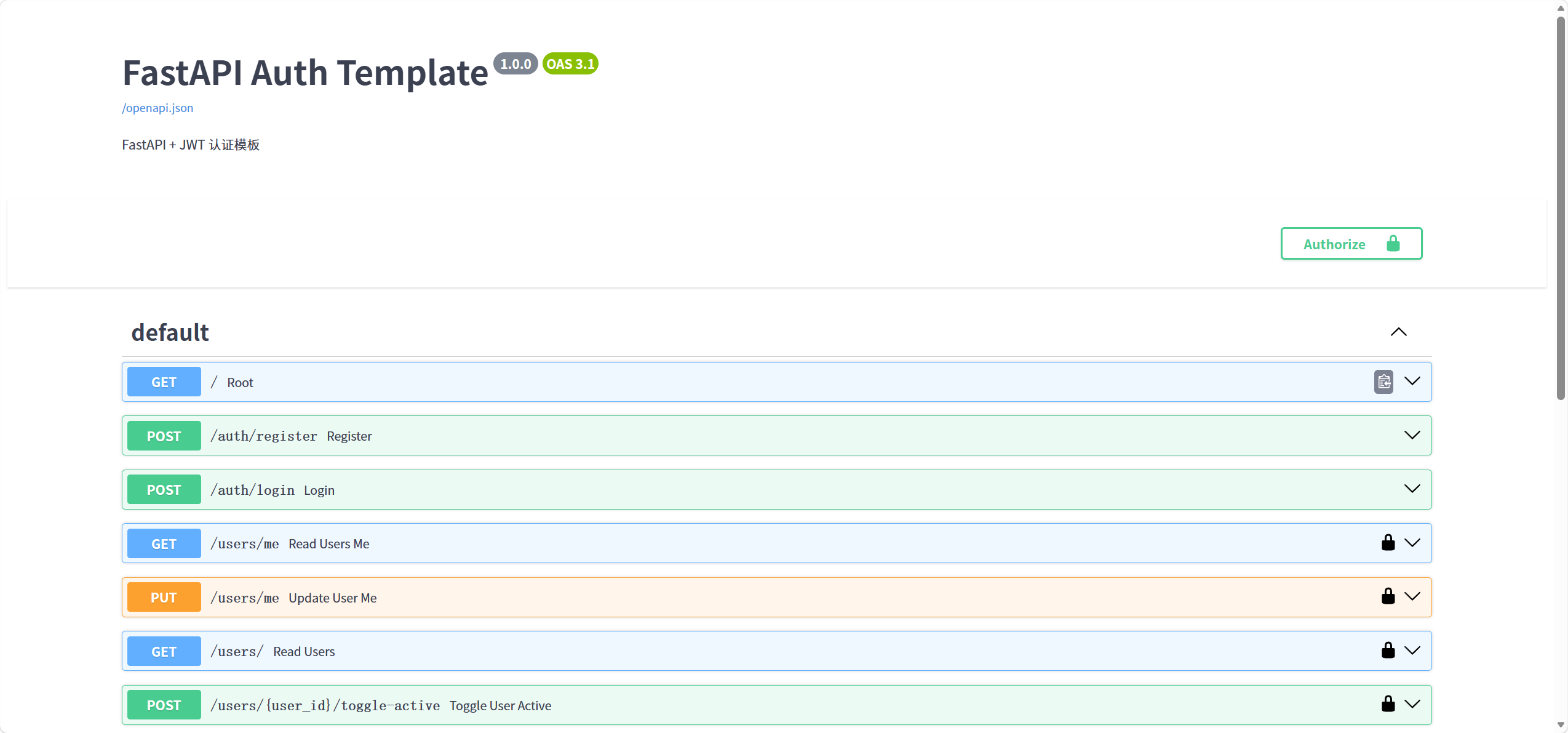Click the lock icon on toggle-active row
Screen dimensions: 1568x733
pos(1388,704)
